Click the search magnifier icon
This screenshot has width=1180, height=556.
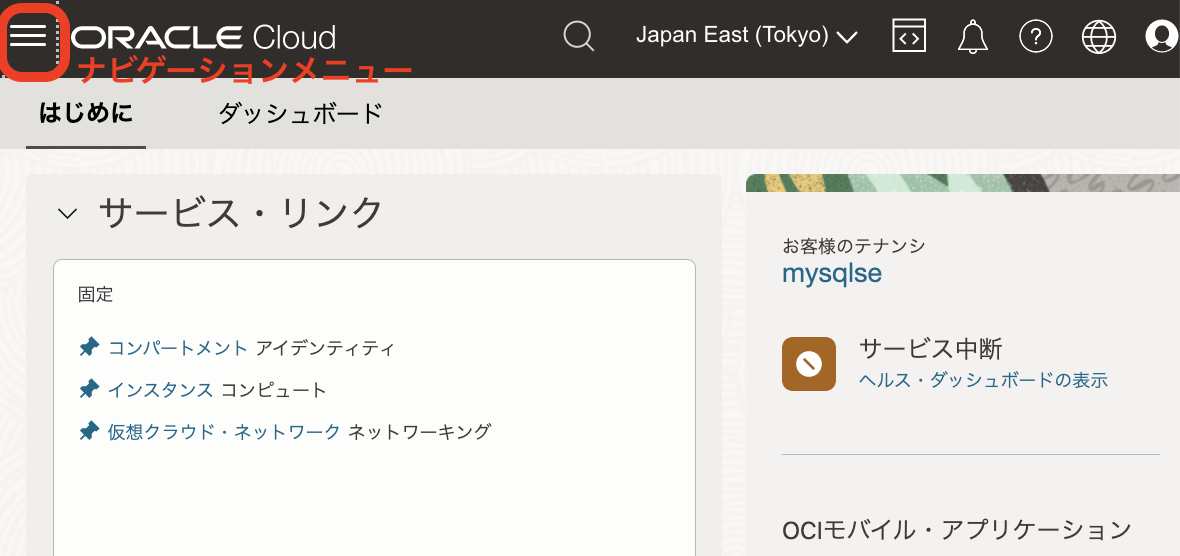[x=579, y=37]
